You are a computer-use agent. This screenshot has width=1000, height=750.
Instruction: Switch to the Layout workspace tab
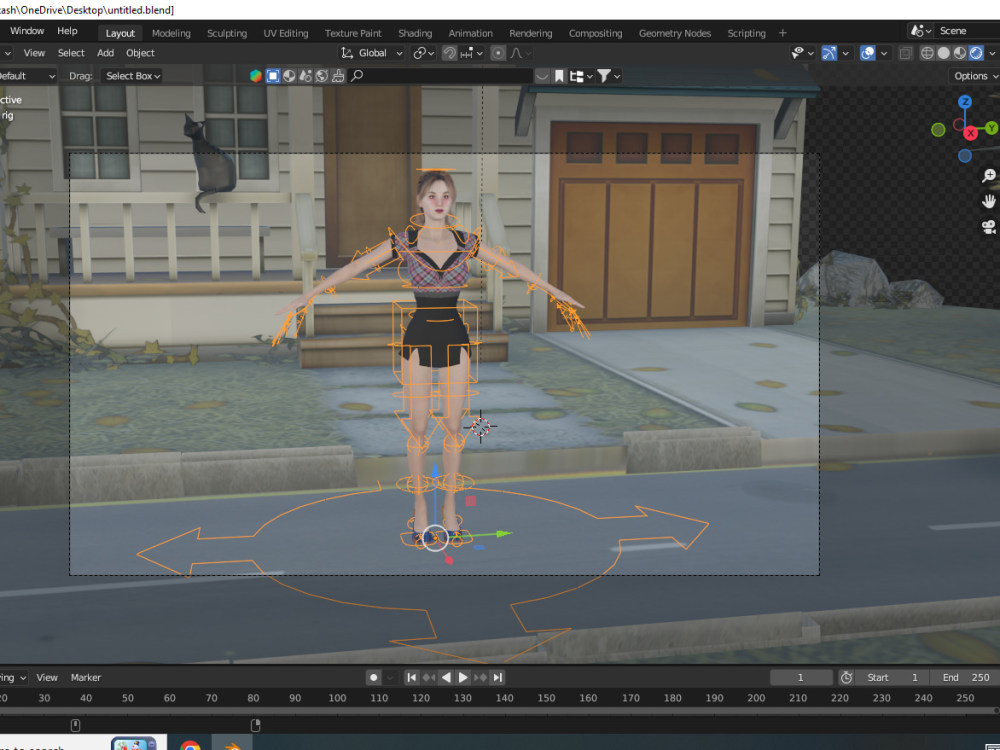(120, 33)
